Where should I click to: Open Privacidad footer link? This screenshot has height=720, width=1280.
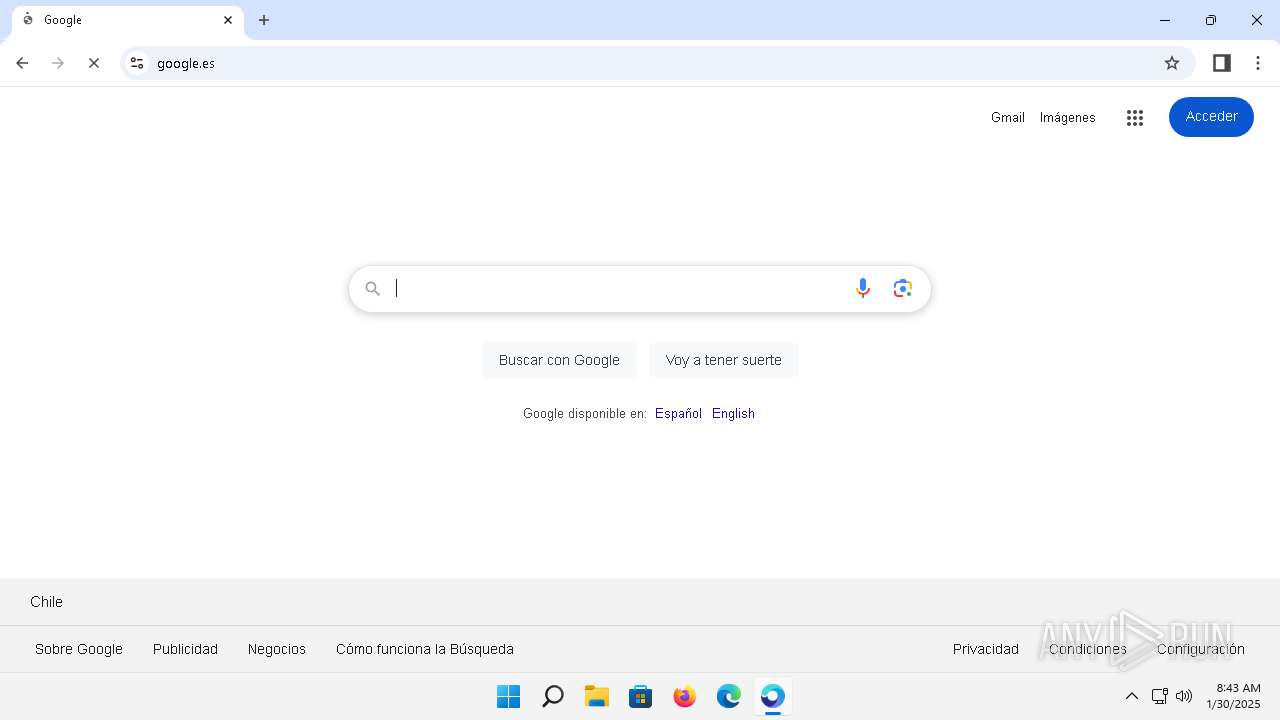point(986,649)
